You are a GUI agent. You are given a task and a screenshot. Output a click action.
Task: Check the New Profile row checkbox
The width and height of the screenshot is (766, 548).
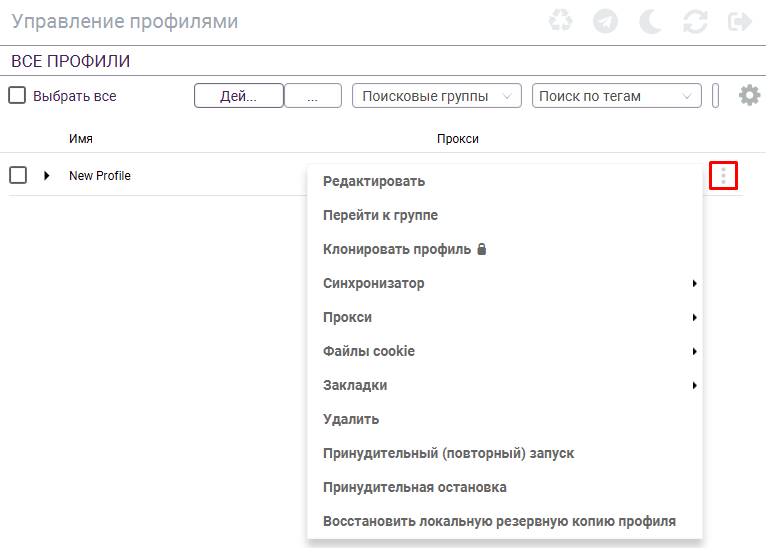pos(18,175)
